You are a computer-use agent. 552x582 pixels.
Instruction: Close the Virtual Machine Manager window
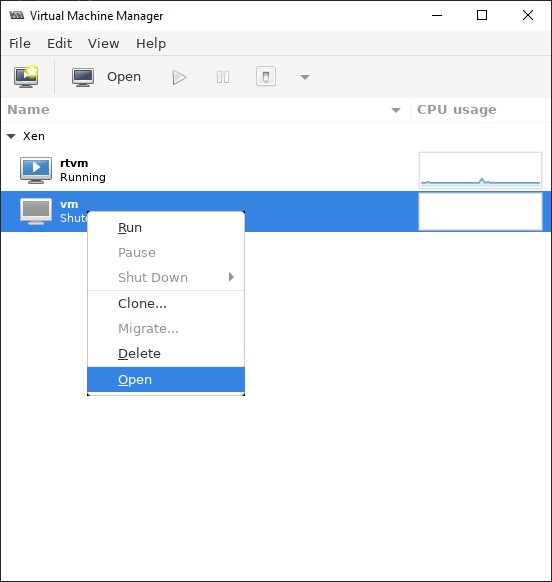(x=527, y=15)
